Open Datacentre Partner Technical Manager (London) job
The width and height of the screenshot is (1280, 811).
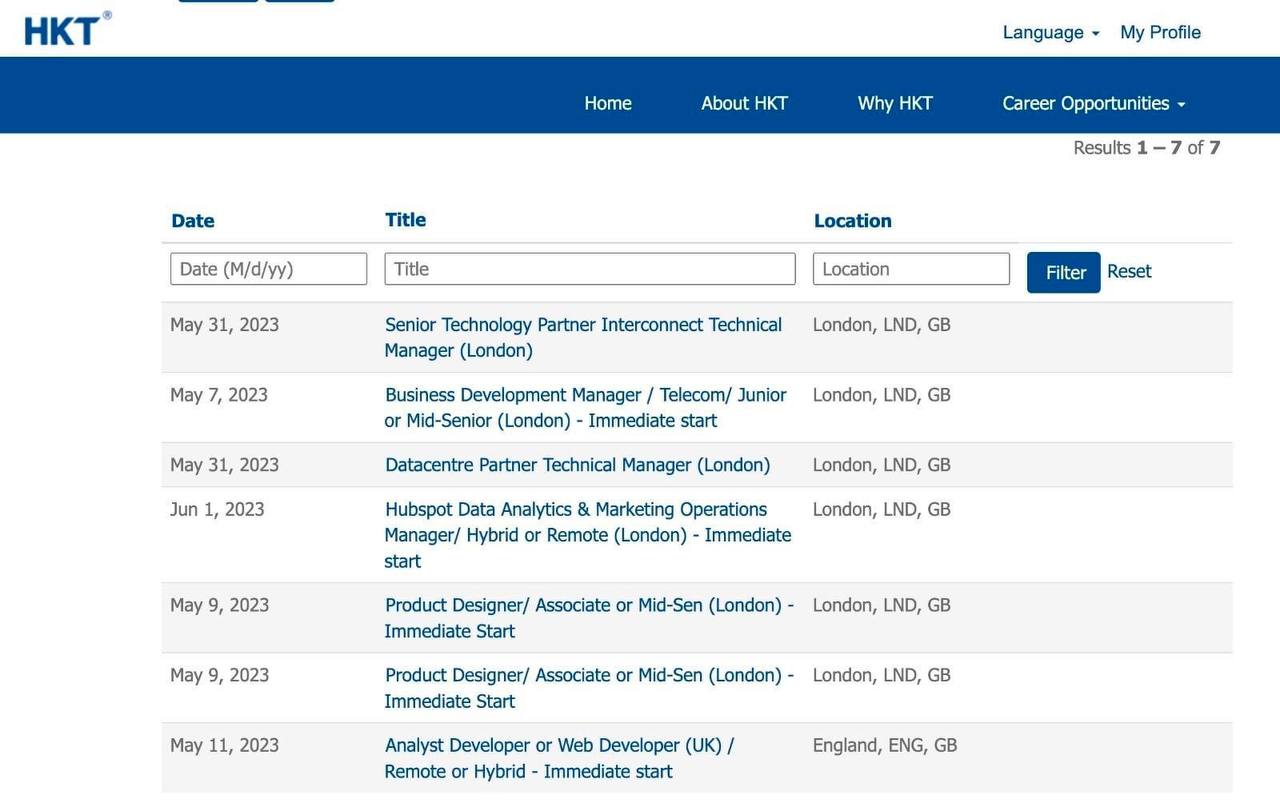[577, 465]
